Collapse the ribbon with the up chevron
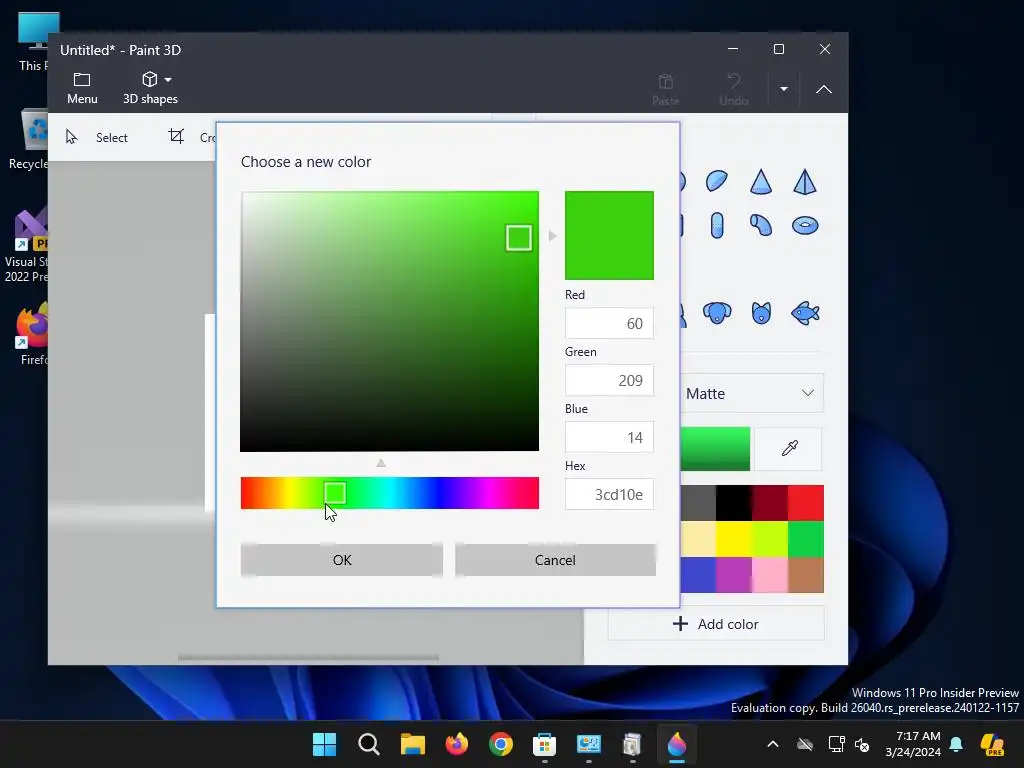Image resolution: width=1024 pixels, height=768 pixels. (x=824, y=89)
